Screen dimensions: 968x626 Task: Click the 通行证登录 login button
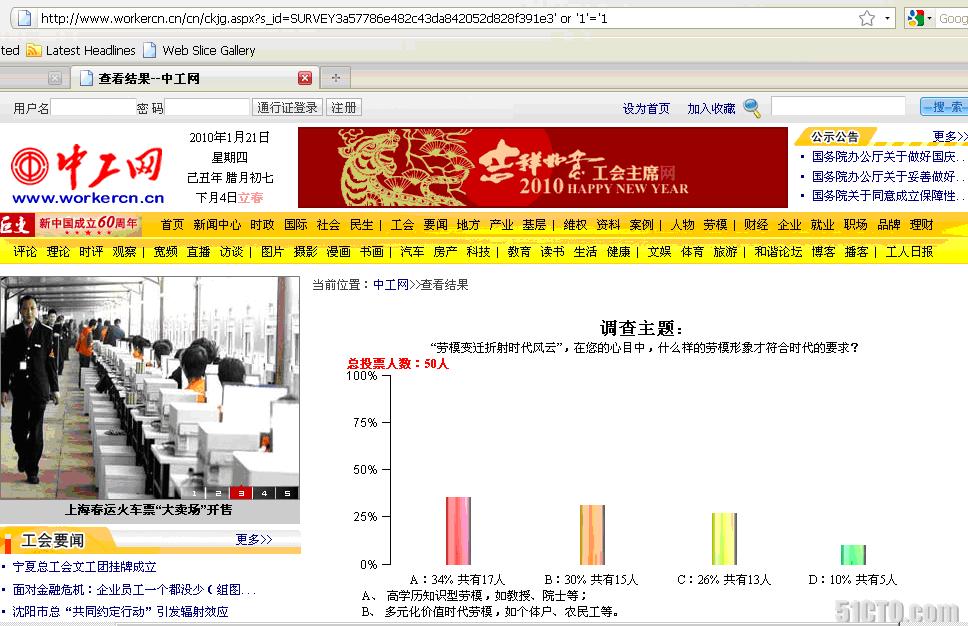[x=287, y=107]
